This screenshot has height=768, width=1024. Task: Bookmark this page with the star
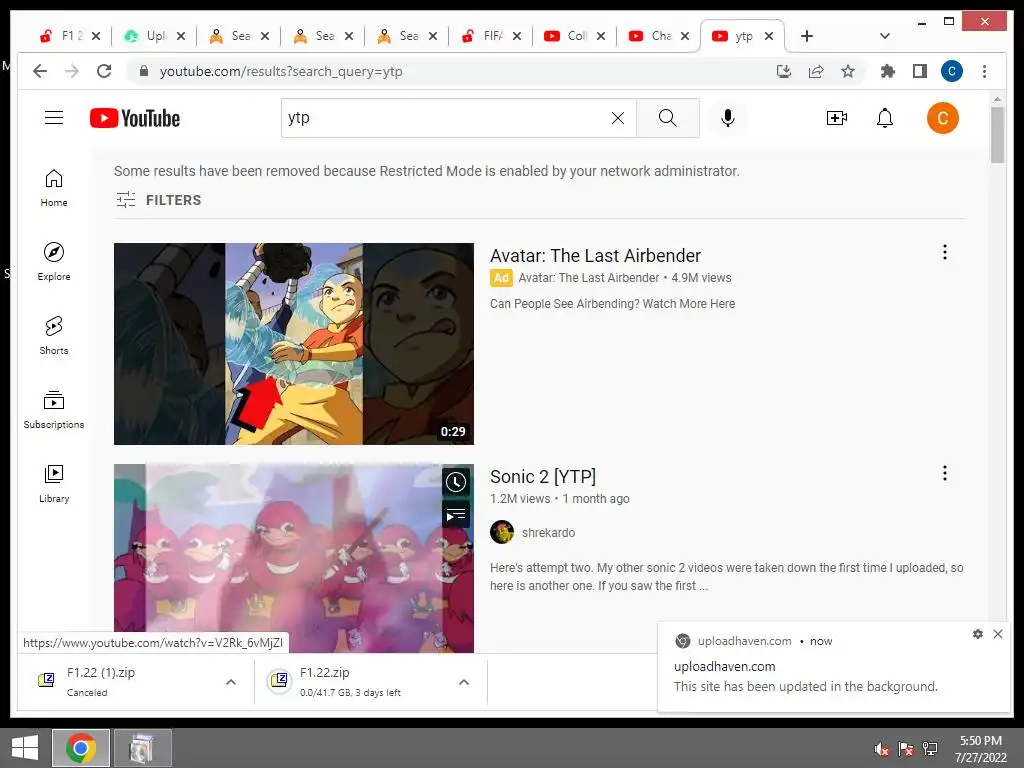click(848, 71)
